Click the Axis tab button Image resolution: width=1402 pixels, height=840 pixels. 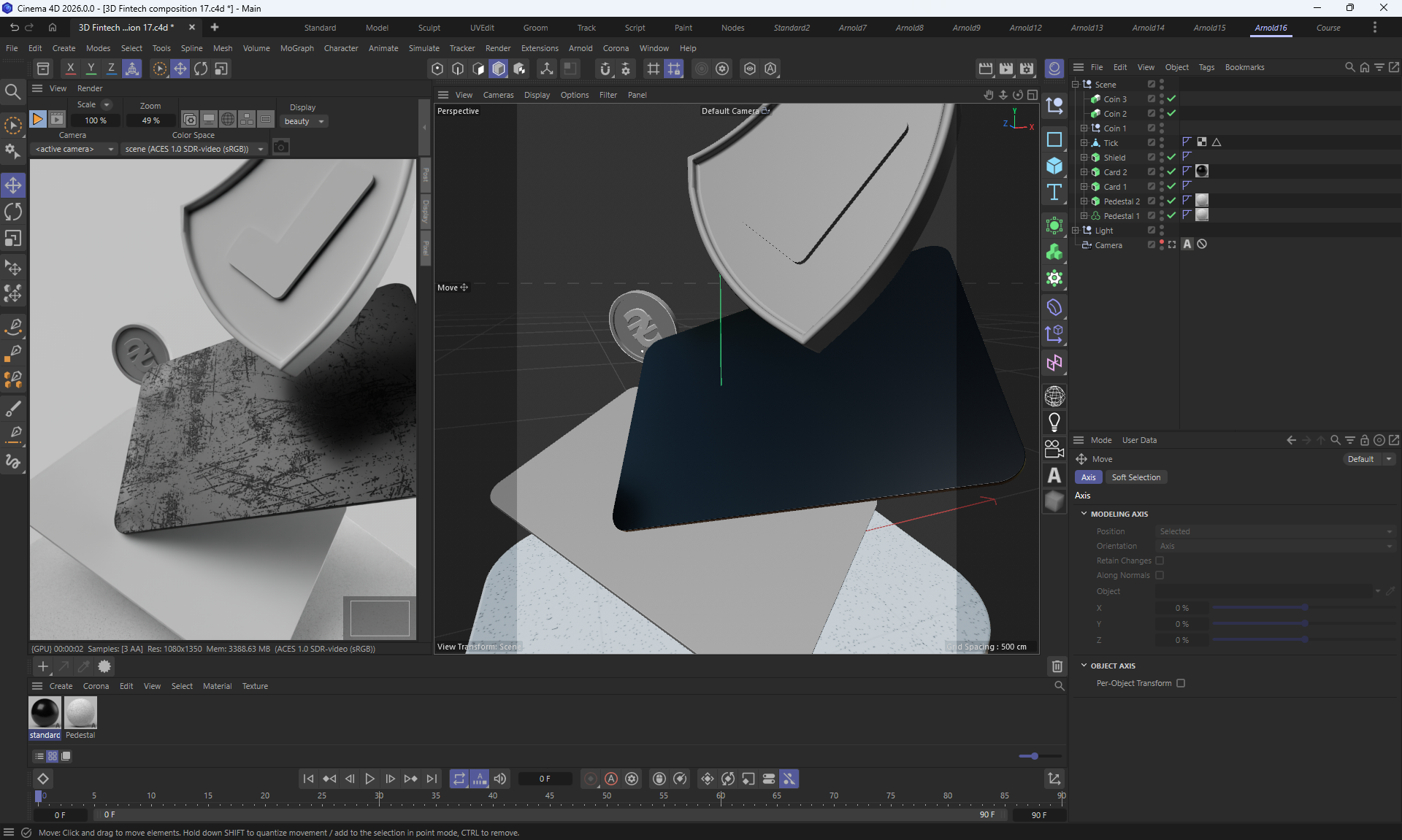coord(1088,477)
